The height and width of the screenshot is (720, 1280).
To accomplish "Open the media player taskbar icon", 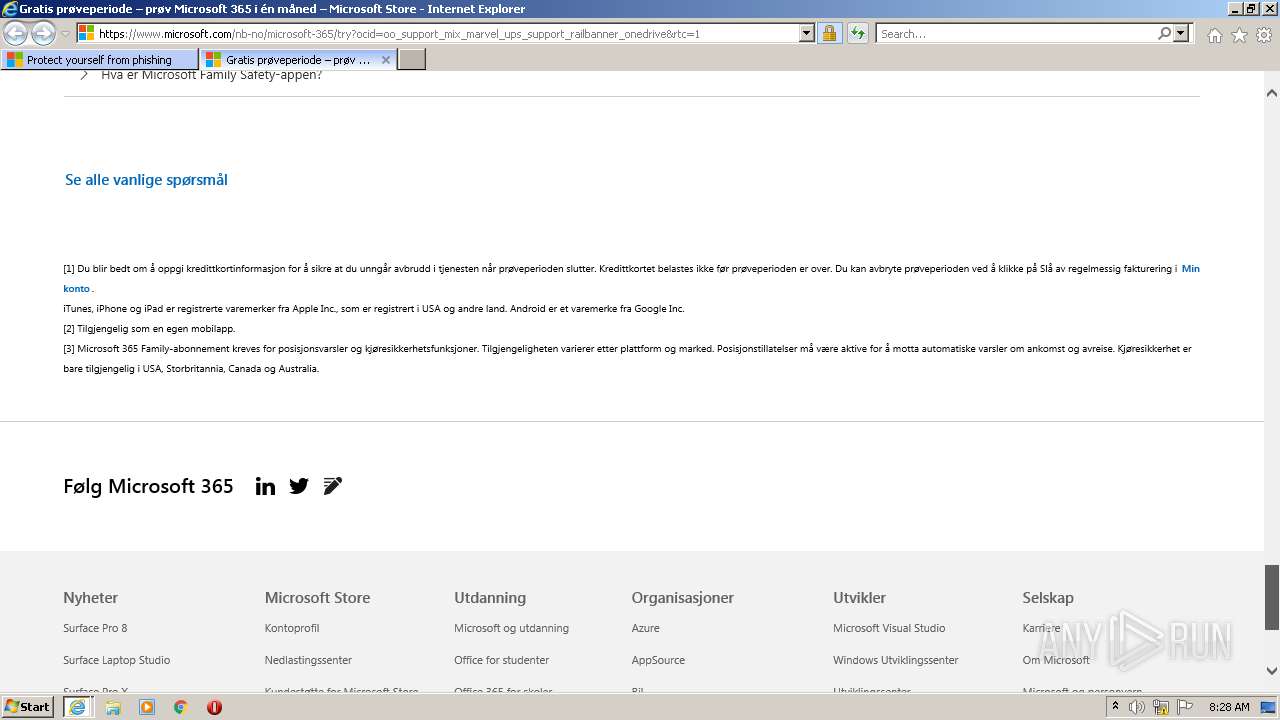I will (147, 707).
